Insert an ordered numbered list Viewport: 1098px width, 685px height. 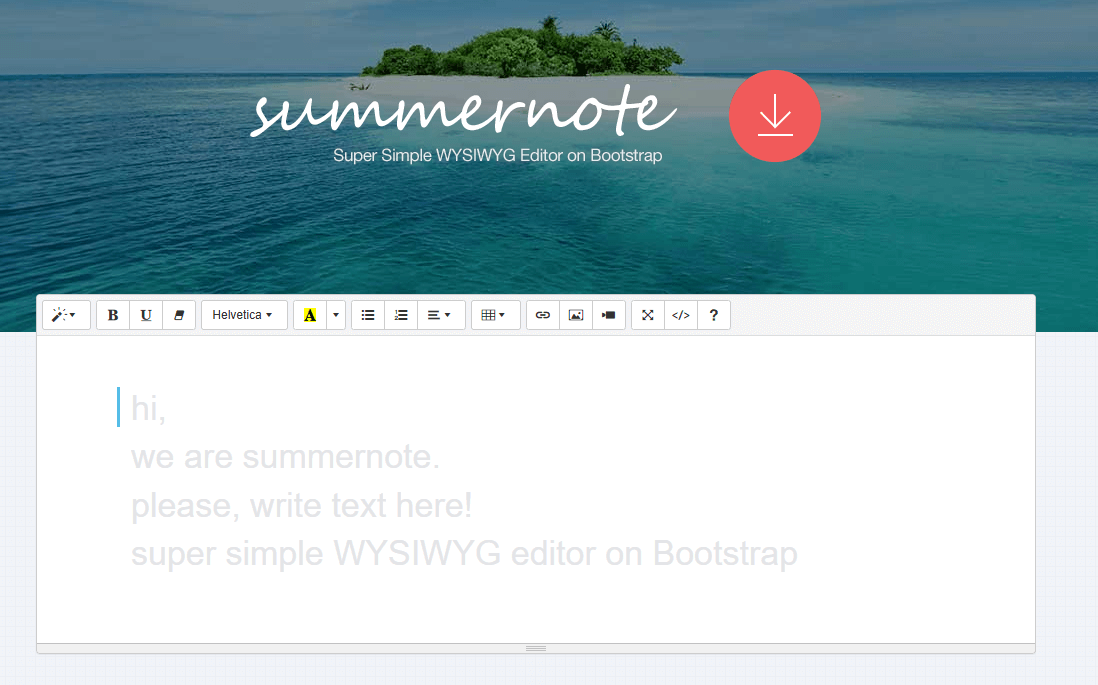point(401,315)
